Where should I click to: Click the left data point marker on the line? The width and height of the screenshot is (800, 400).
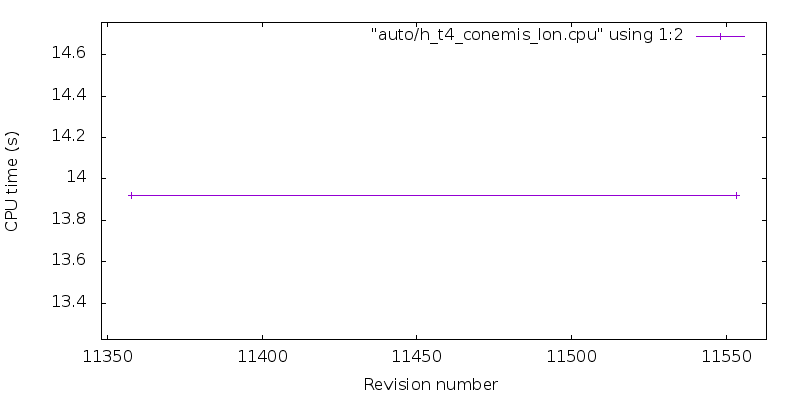coord(131,195)
